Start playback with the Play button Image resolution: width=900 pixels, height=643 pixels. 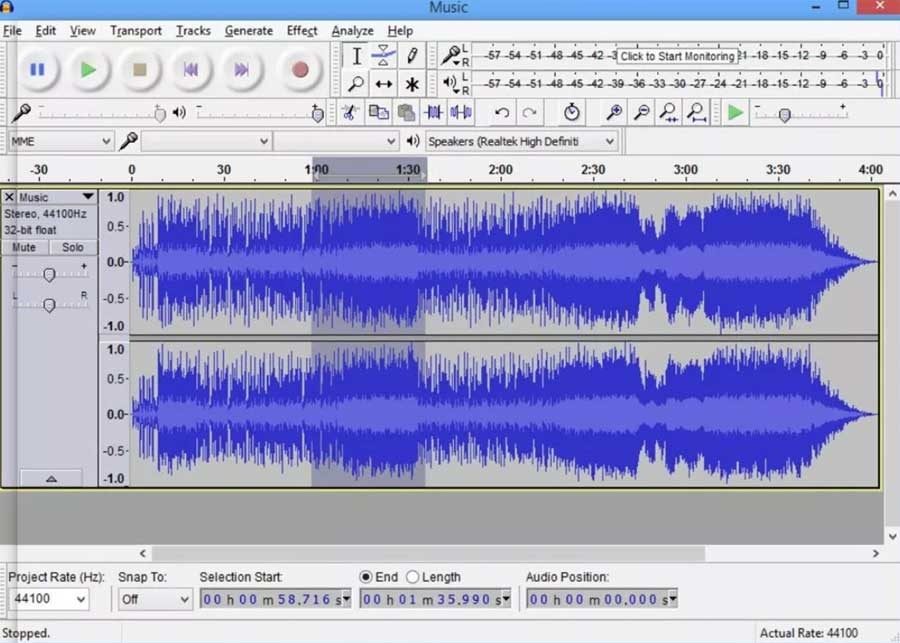tap(88, 69)
